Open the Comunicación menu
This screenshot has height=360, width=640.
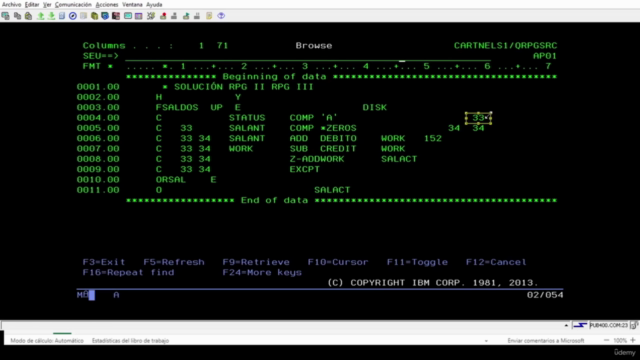pyautogui.click(x=73, y=4)
